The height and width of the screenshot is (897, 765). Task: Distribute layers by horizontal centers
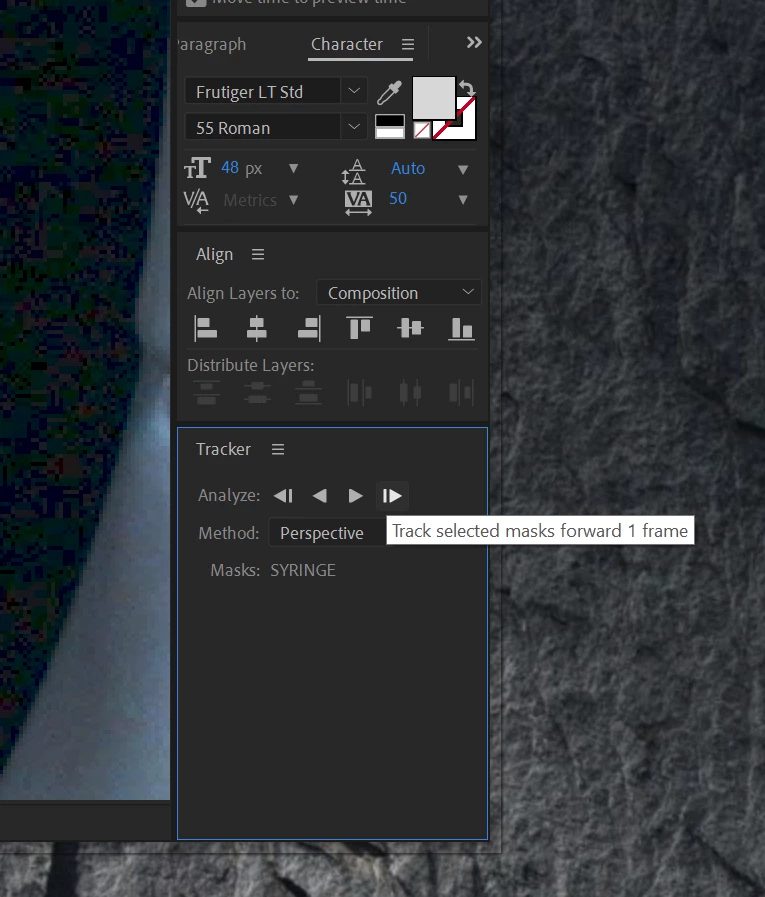tap(410, 393)
